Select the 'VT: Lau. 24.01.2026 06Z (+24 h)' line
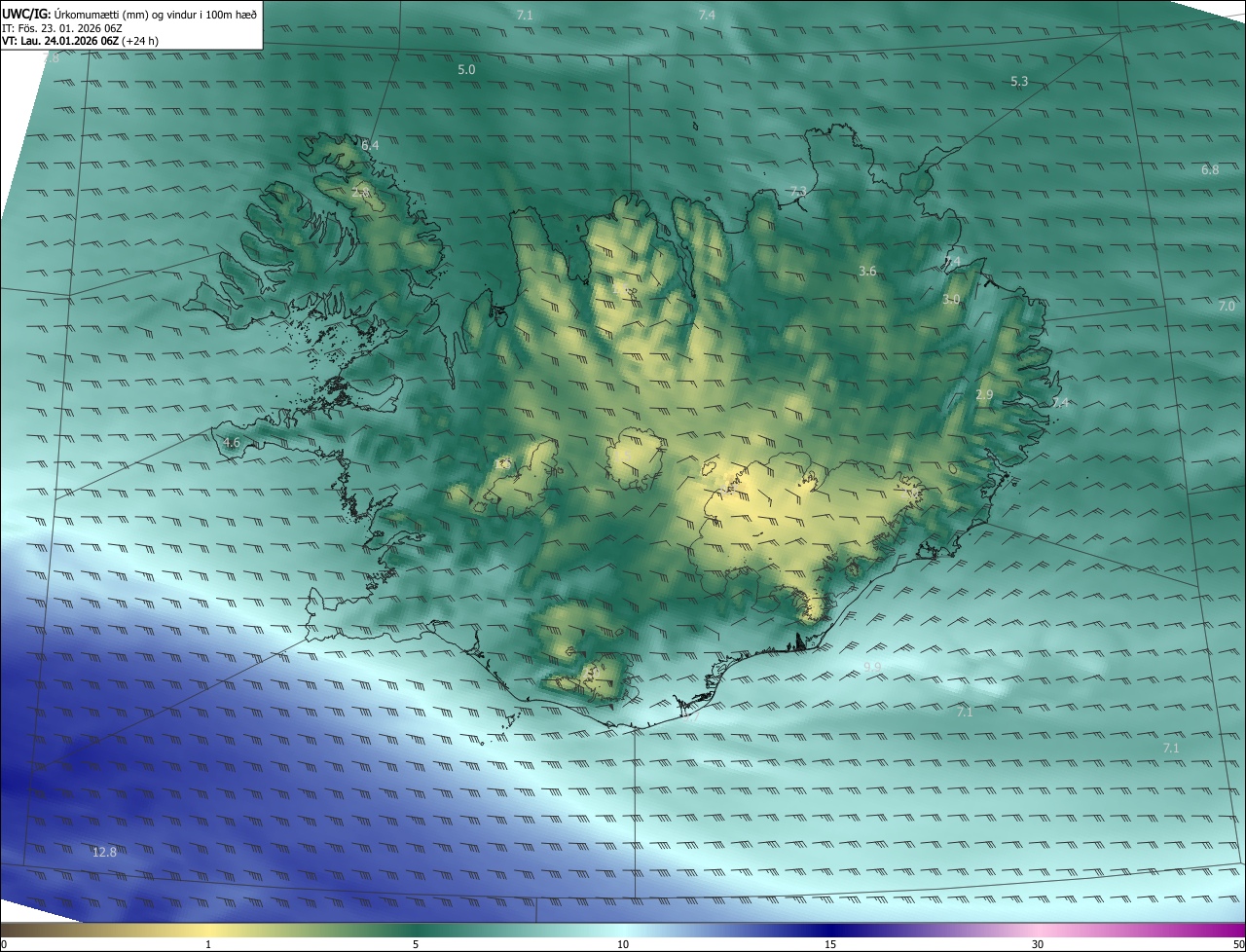Screen dimensions: 1246x952 82,42
